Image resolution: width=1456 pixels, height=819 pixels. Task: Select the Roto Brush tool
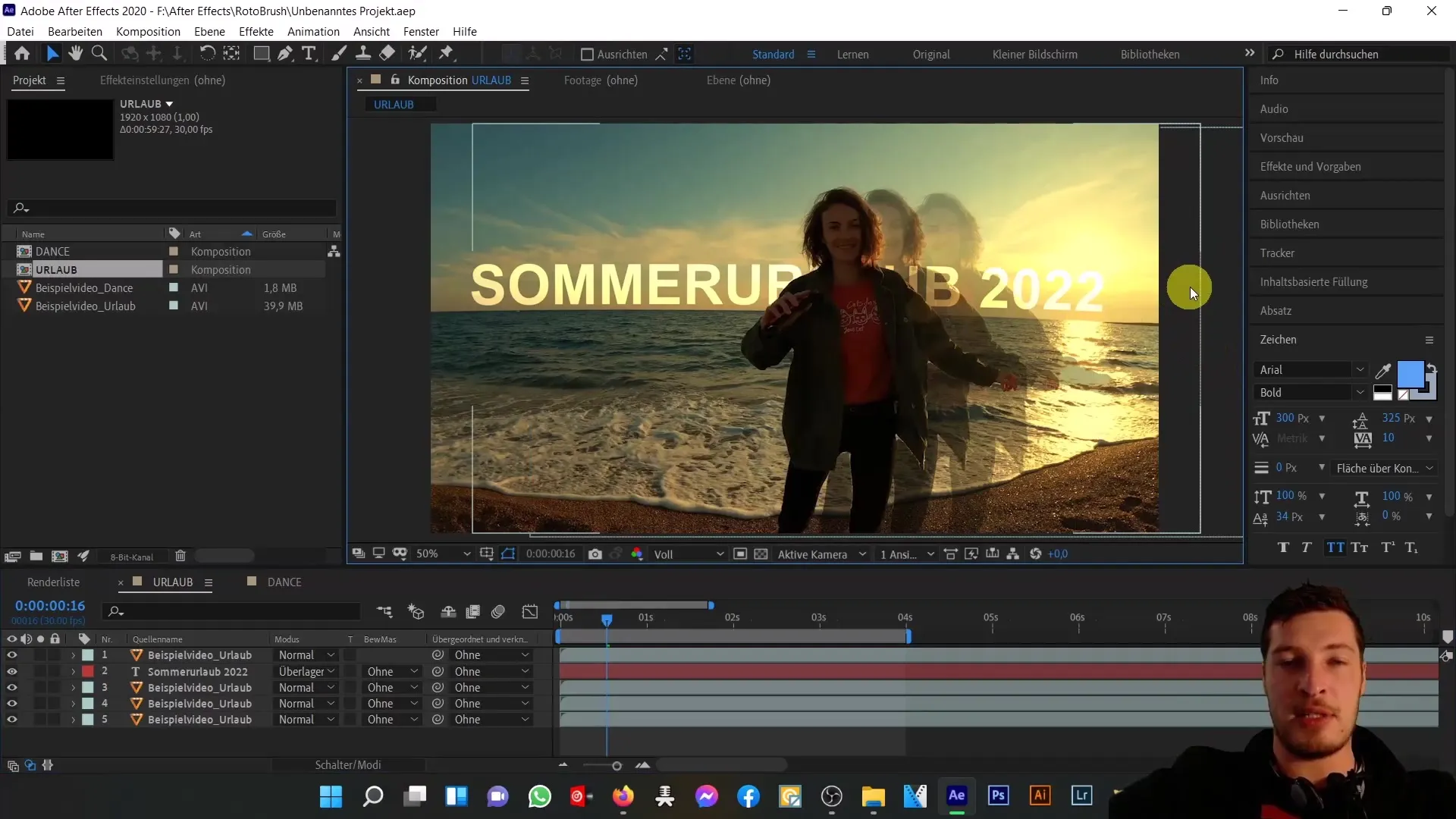[417, 54]
